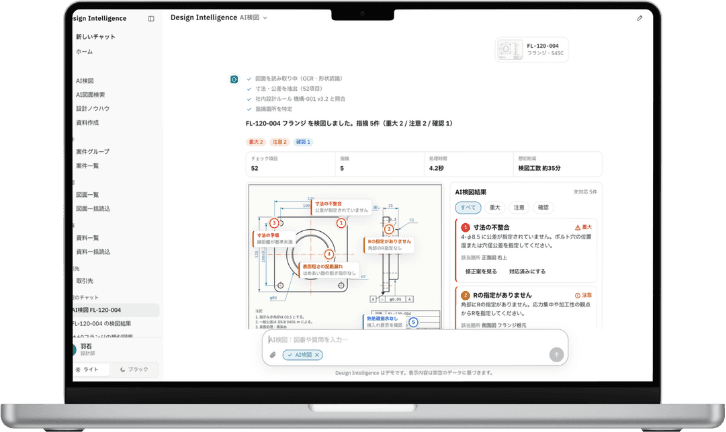Open 取引先 in sidebar
Screen dimensions: 726x432
click(85, 281)
